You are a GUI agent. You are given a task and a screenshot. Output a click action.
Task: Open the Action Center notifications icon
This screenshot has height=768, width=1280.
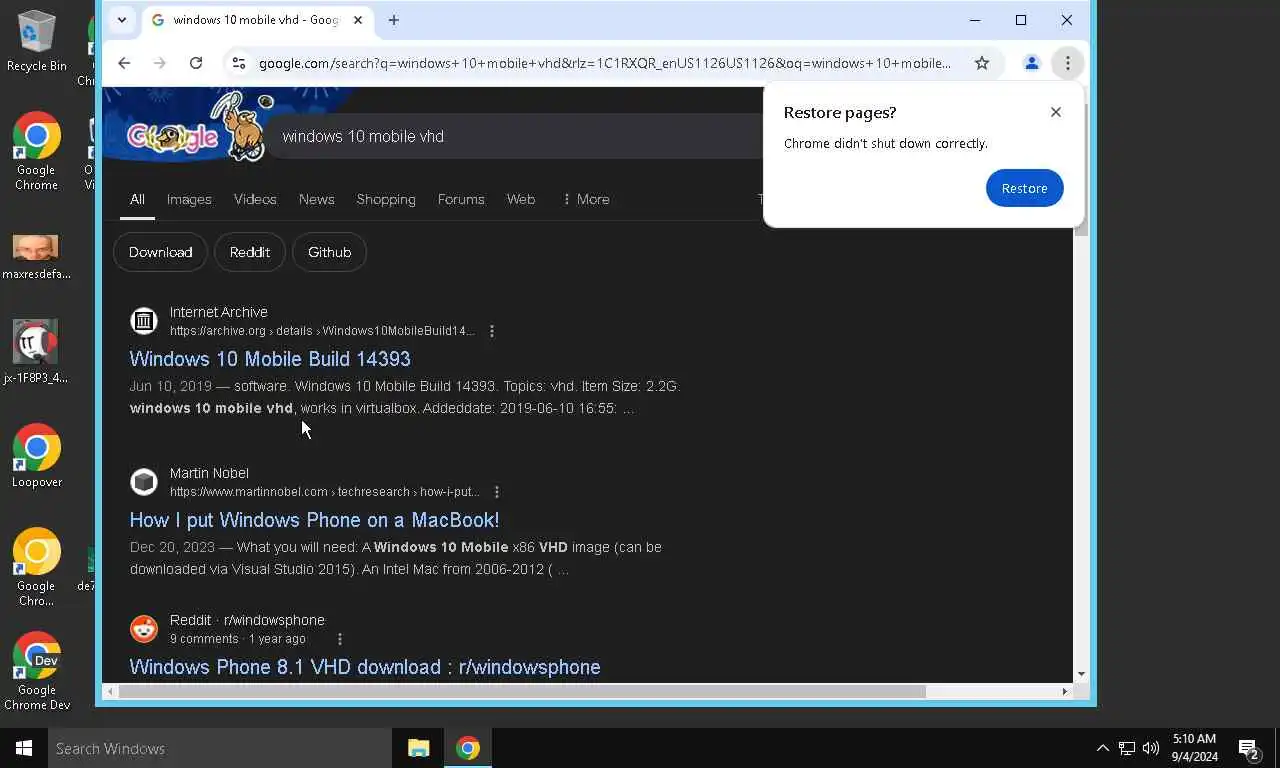(x=1249, y=748)
